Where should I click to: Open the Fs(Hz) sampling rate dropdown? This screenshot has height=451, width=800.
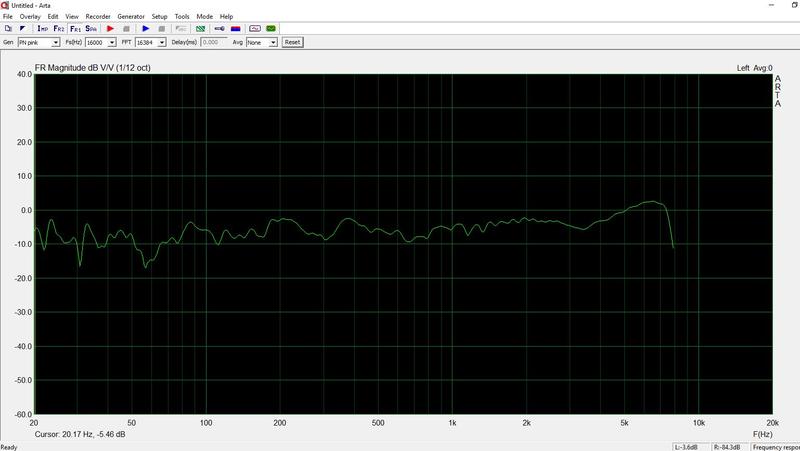pyautogui.click(x=101, y=42)
